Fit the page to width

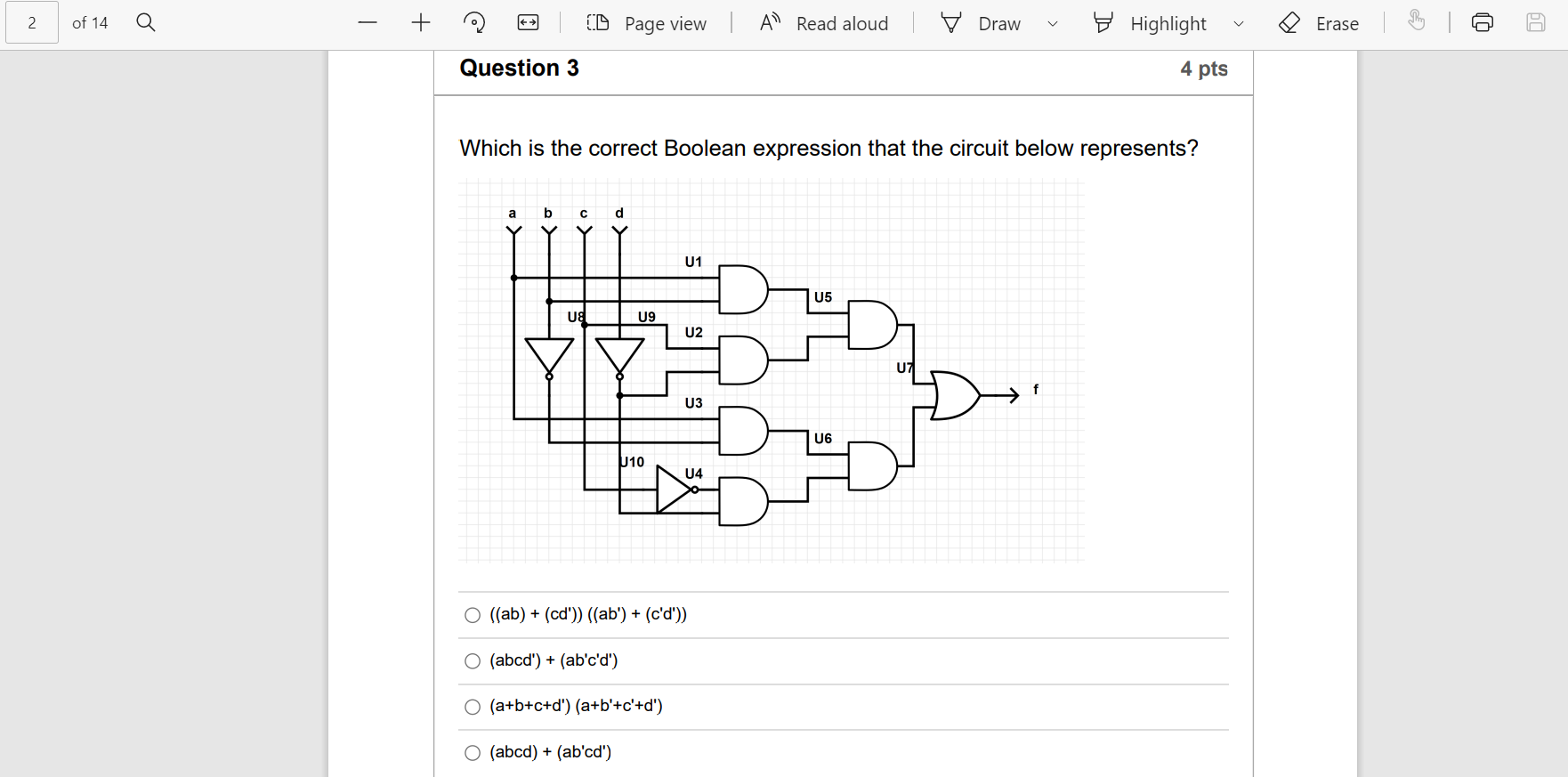527,22
